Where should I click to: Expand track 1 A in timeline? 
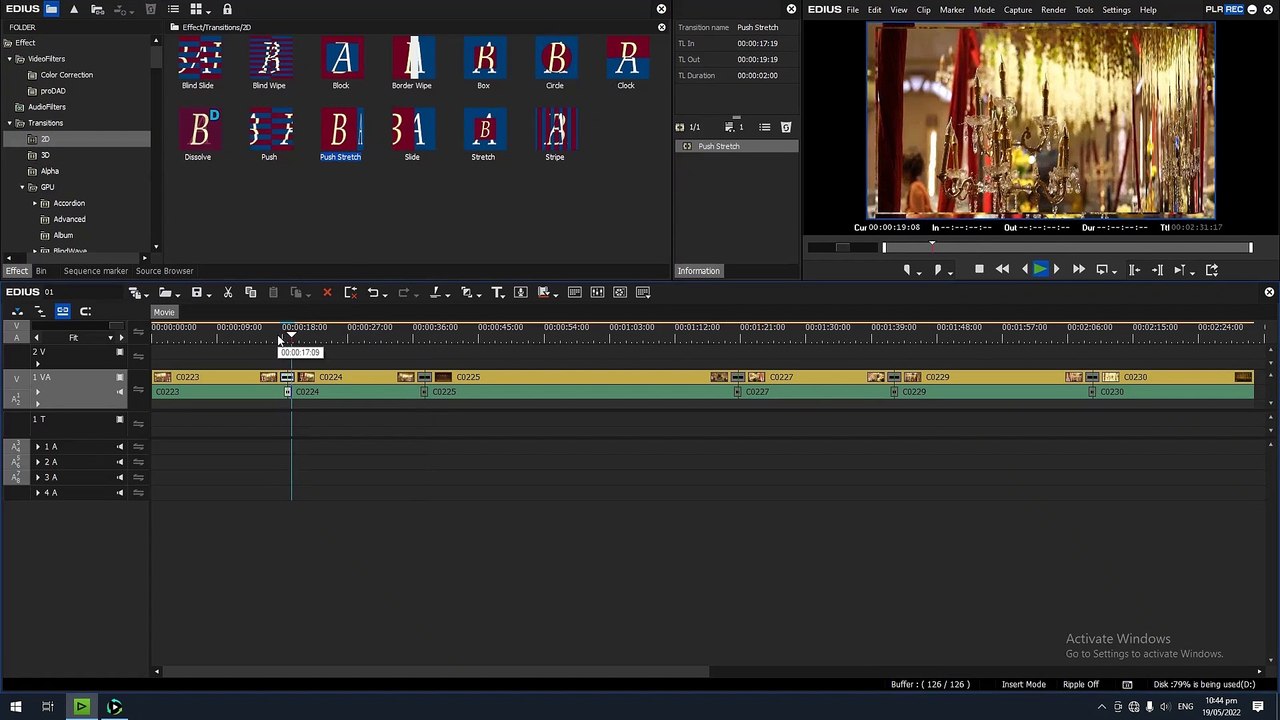point(38,447)
